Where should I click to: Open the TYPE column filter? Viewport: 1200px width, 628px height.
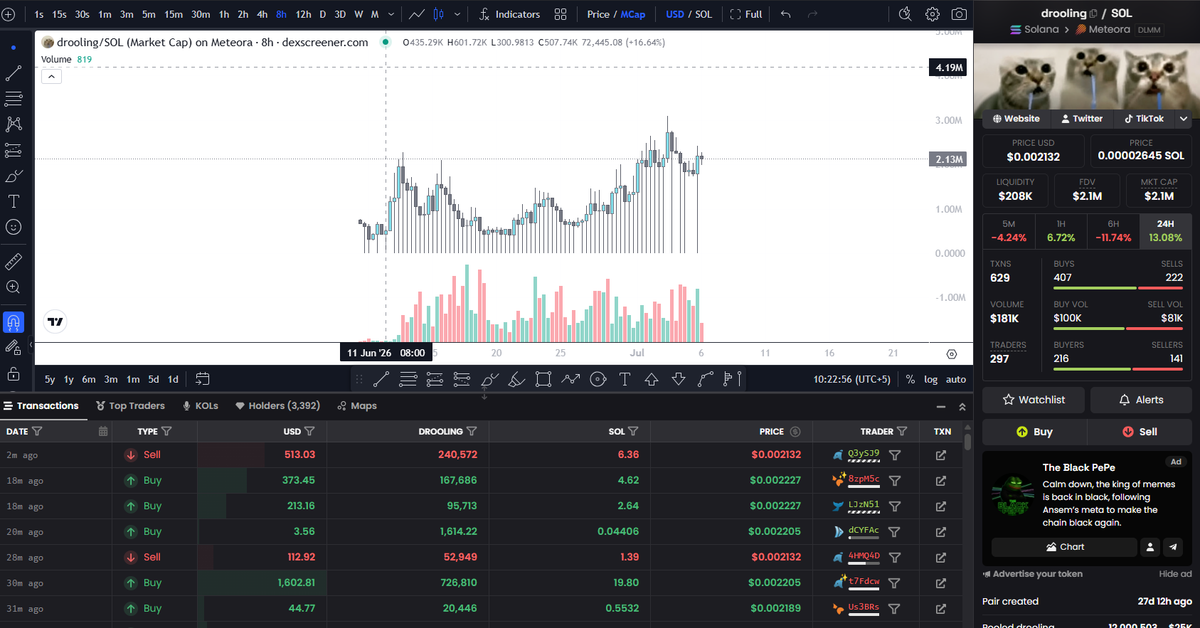pos(166,432)
